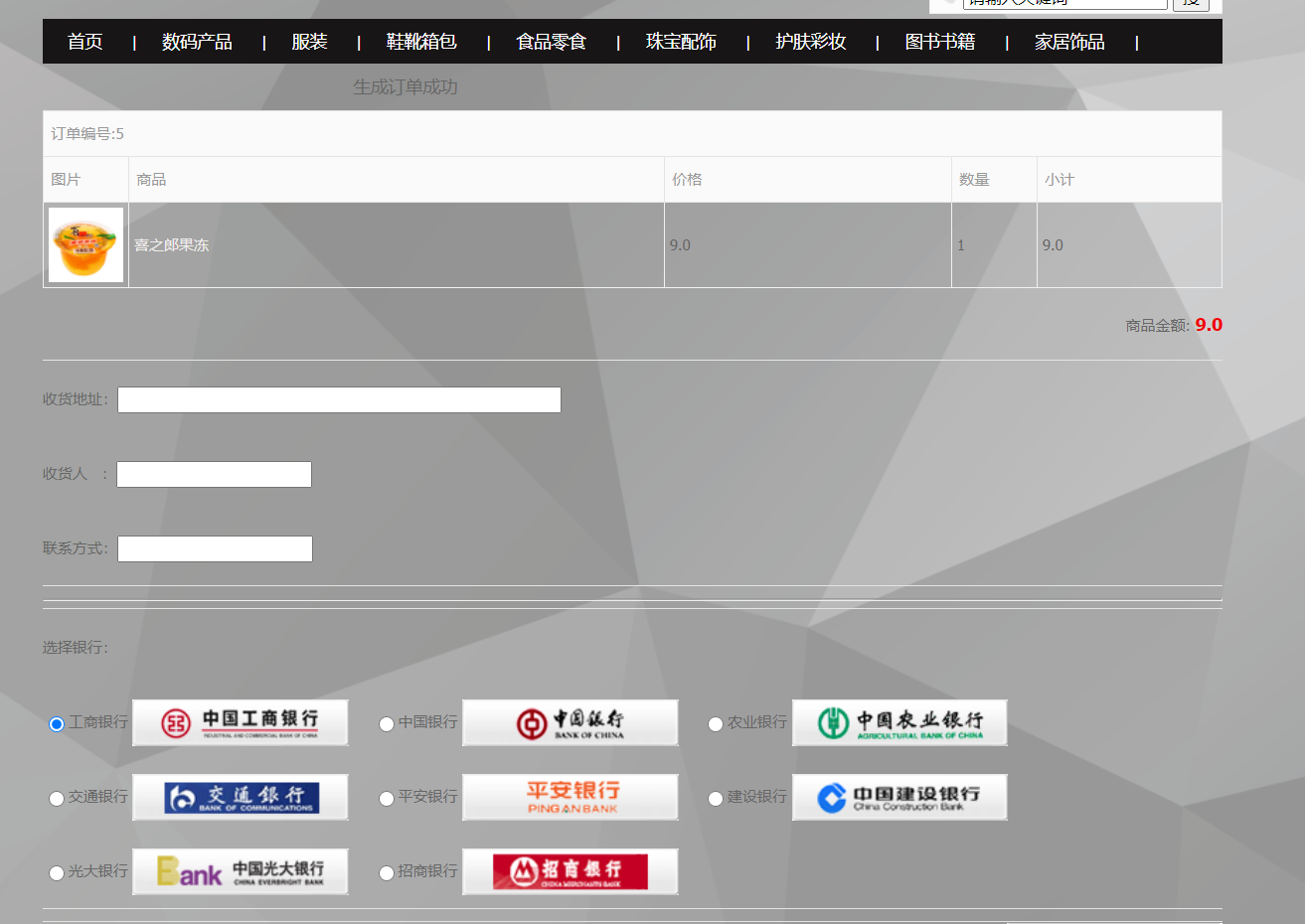The width and height of the screenshot is (1305, 924).
Task: Click the quantity value 1 in the order row
Action: pyautogui.click(x=961, y=245)
